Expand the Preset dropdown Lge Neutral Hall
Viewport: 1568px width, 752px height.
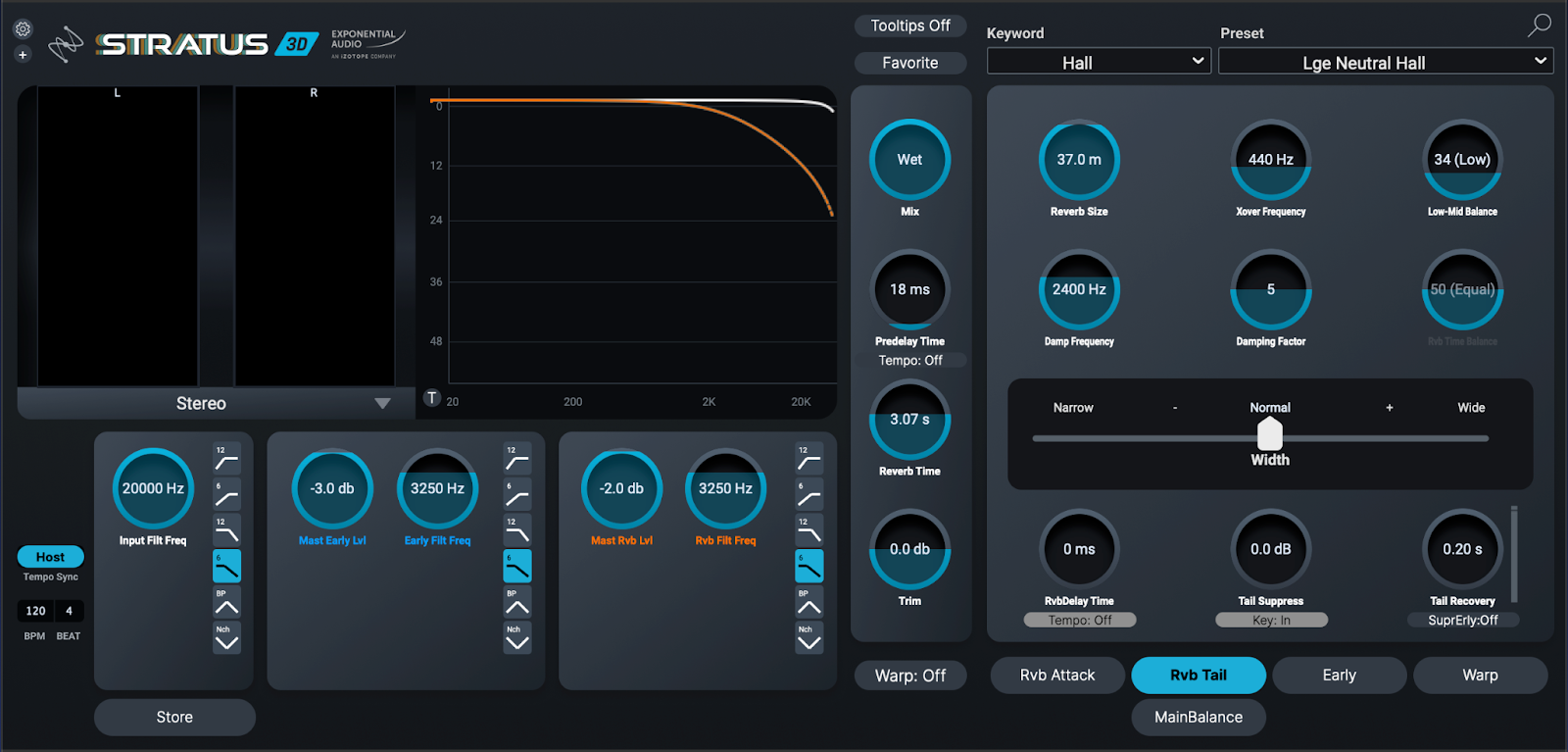[x=1386, y=62]
